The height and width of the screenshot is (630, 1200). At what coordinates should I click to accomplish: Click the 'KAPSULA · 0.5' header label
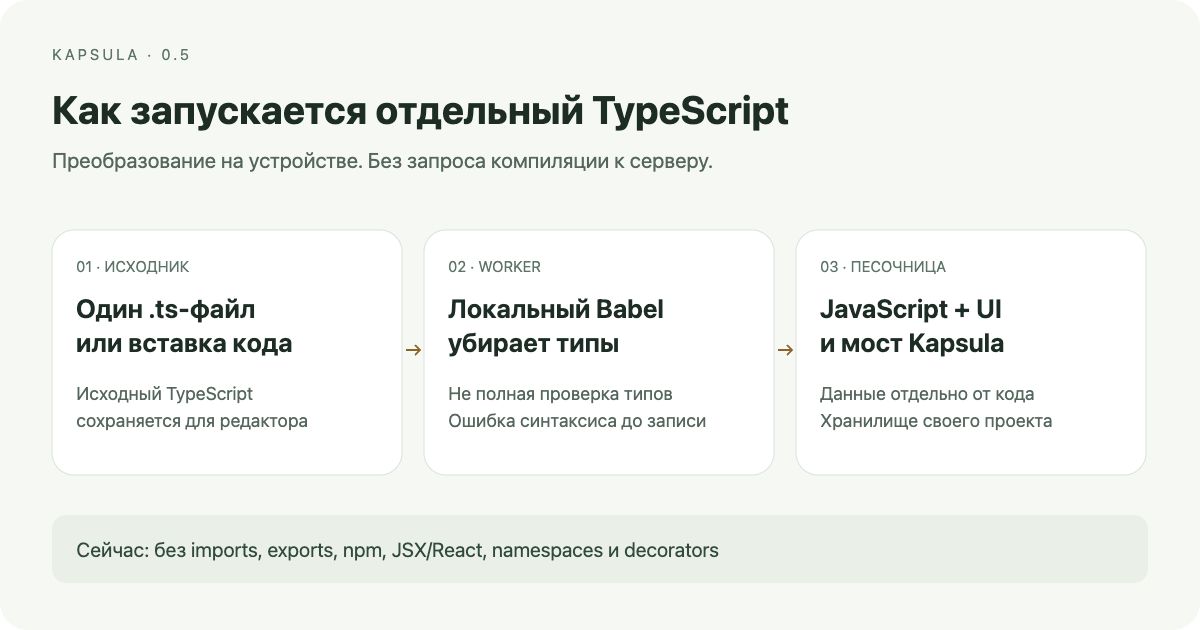pos(121,55)
